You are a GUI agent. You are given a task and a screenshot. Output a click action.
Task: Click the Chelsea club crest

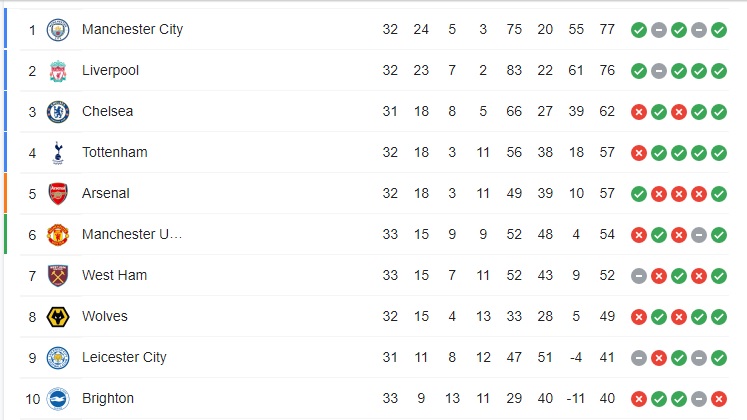click(58, 111)
